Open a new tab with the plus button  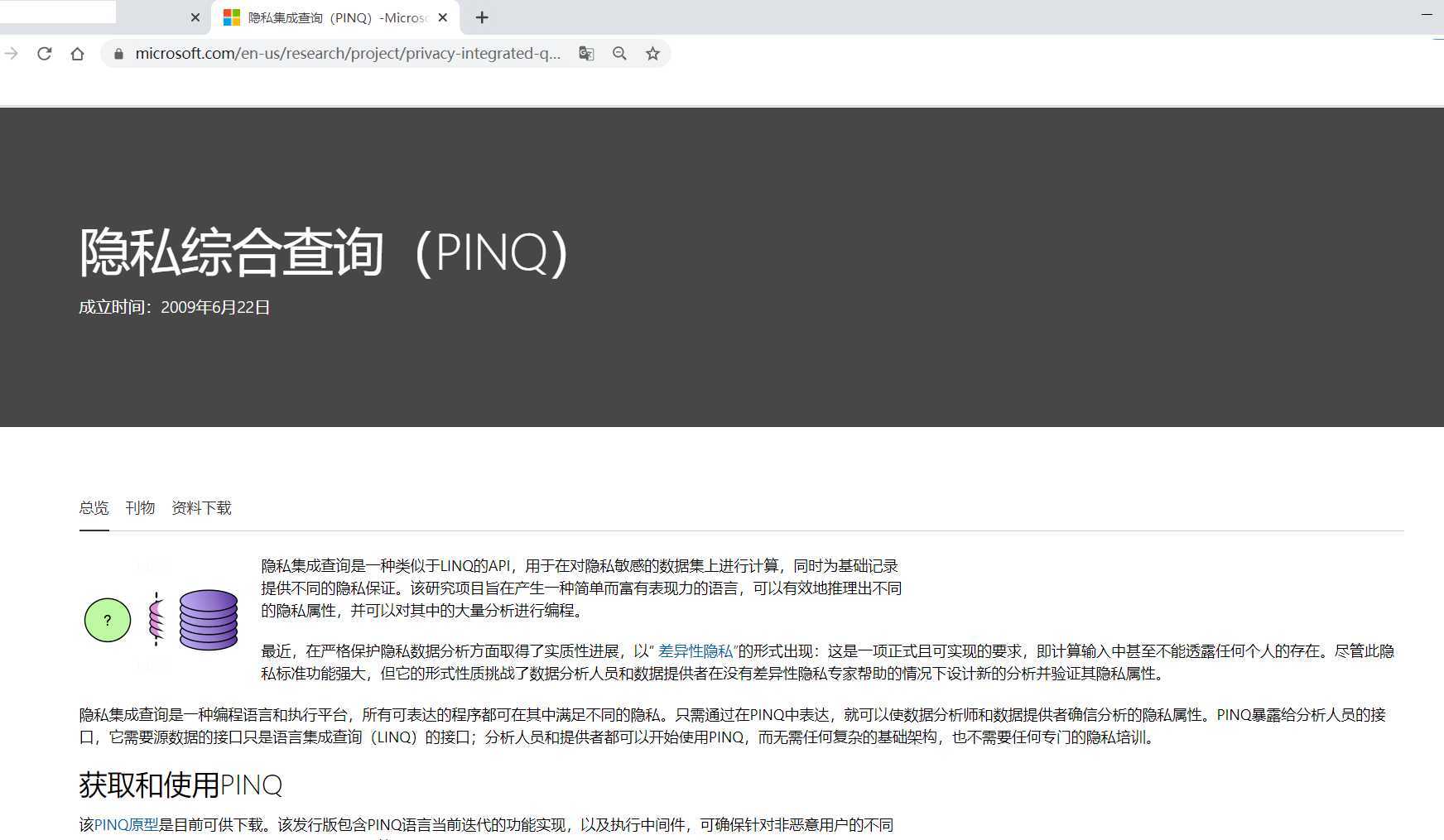click(482, 17)
